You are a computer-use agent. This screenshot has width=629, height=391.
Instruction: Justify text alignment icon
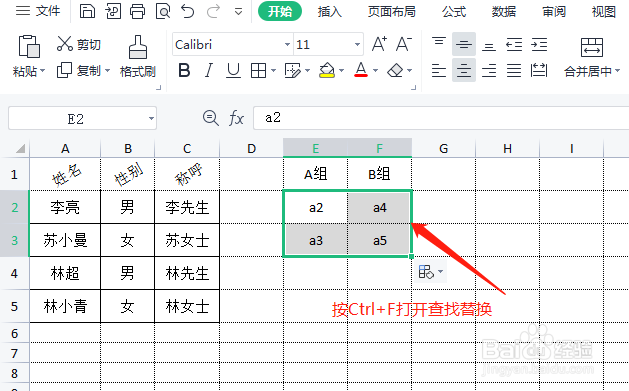click(514, 71)
